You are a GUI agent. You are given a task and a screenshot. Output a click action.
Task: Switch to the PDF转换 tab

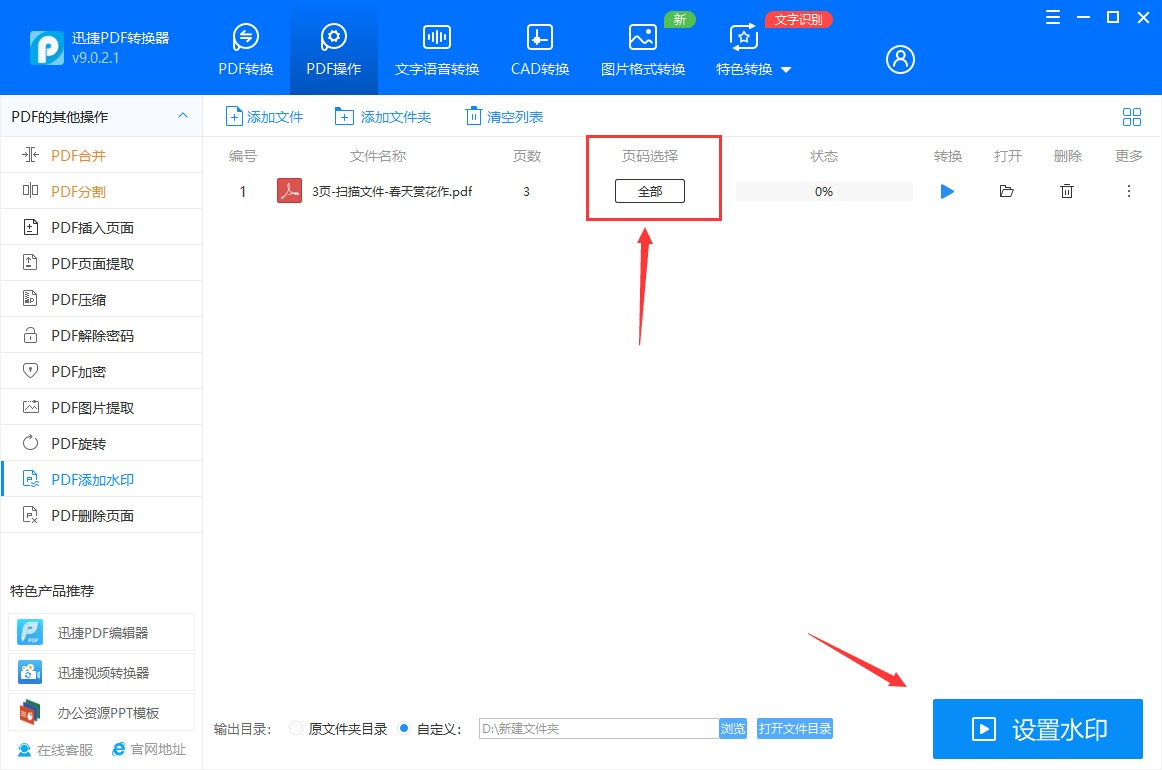tap(245, 47)
